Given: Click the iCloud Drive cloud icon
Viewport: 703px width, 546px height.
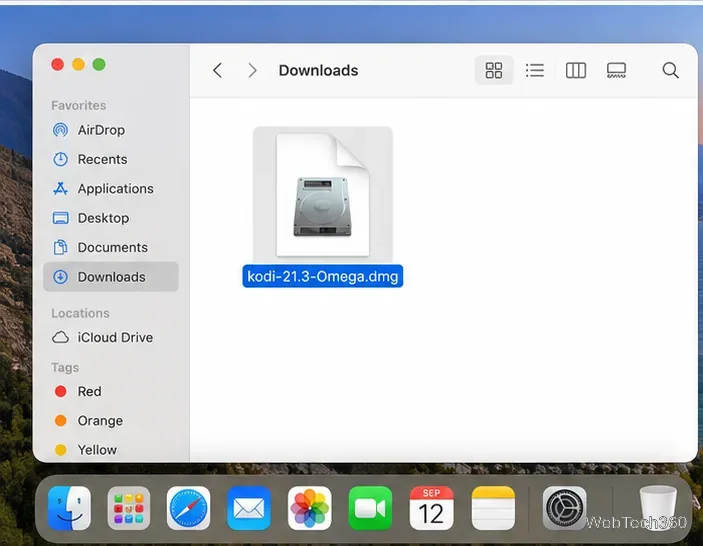Looking at the screenshot, I should [61, 337].
